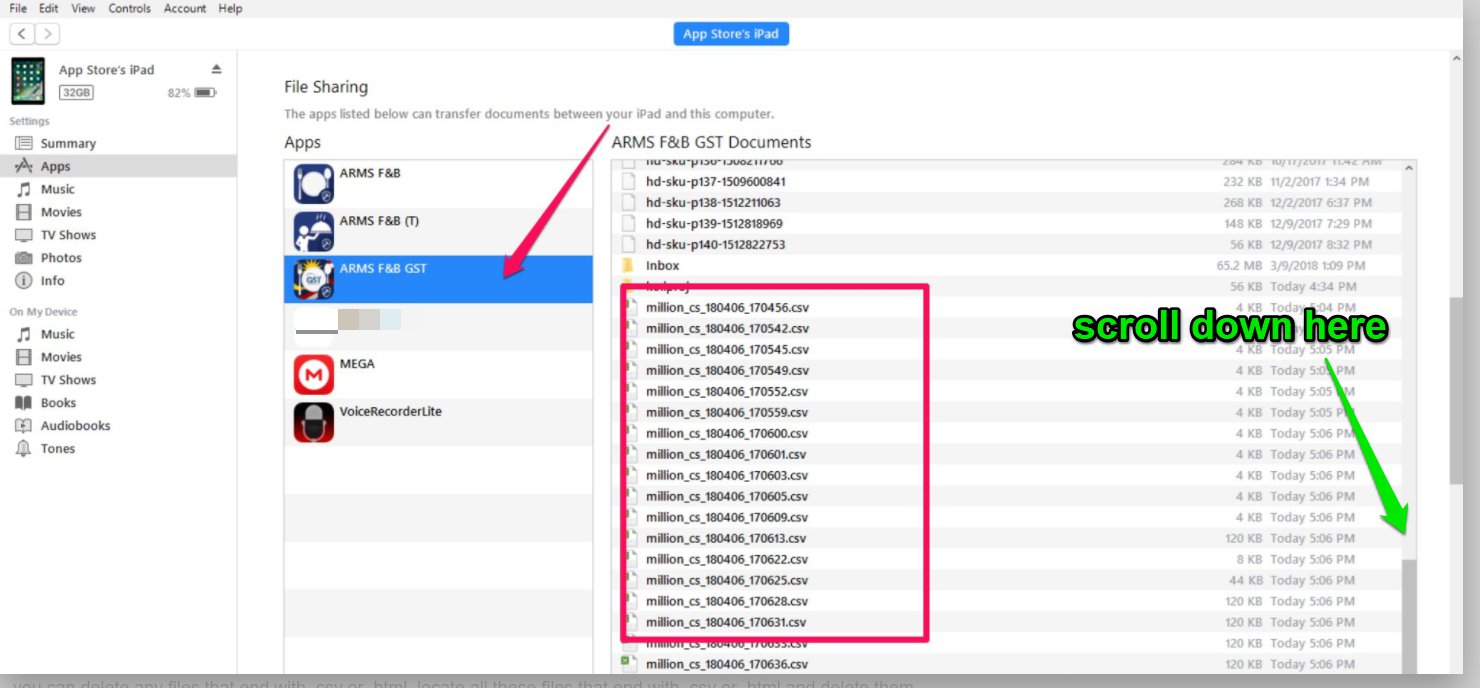
Task: Click the battery level icon
Action: (205, 93)
